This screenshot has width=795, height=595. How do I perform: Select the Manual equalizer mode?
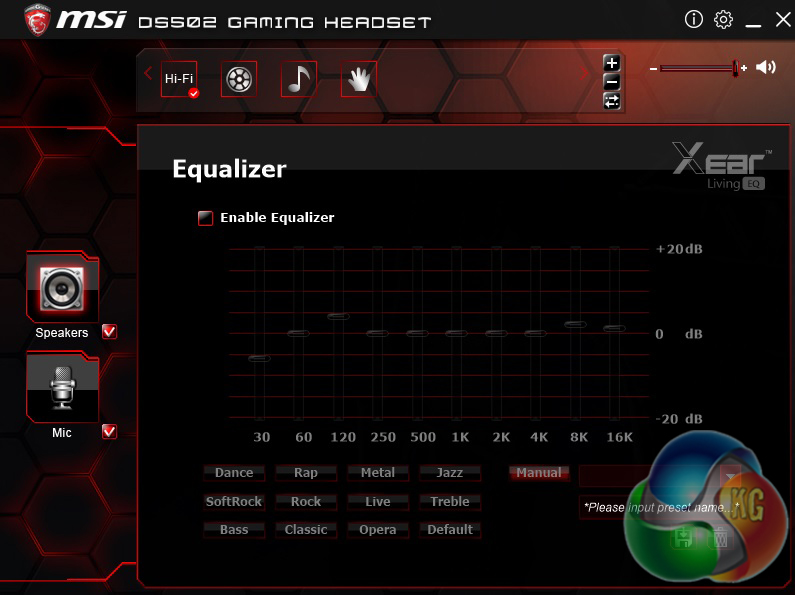(x=539, y=473)
